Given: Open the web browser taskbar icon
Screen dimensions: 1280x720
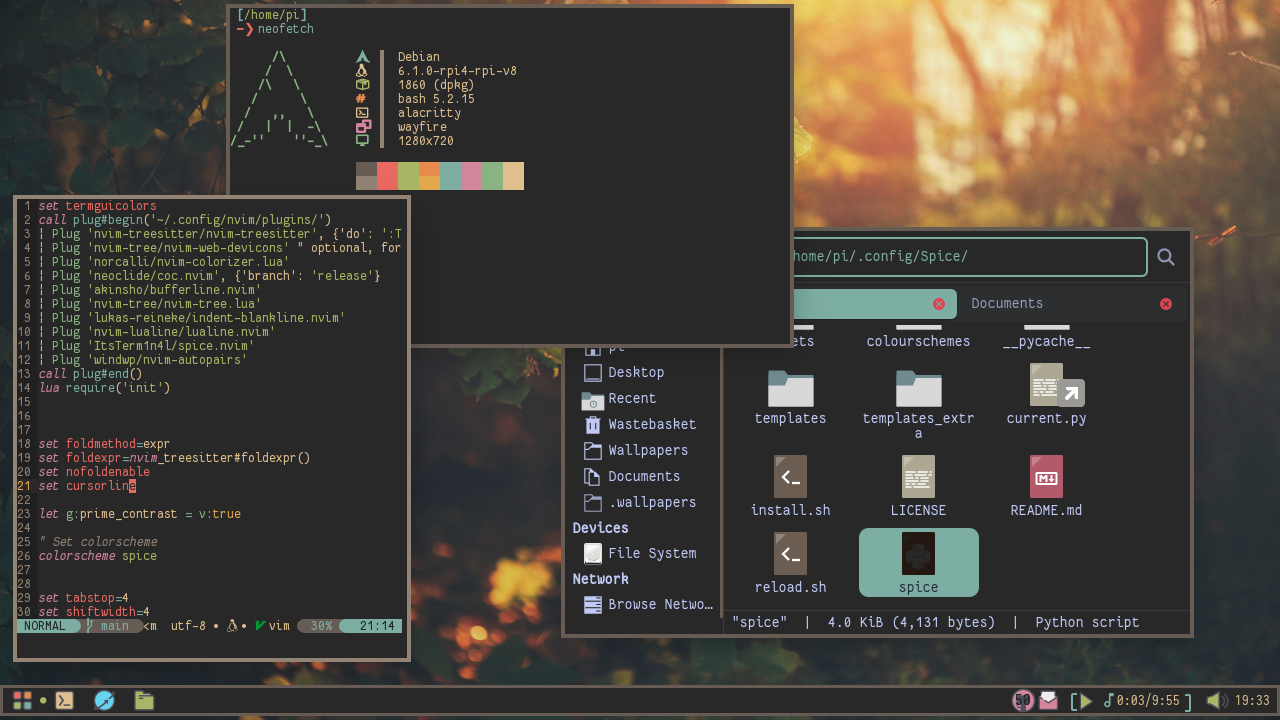Looking at the screenshot, I should point(104,700).
